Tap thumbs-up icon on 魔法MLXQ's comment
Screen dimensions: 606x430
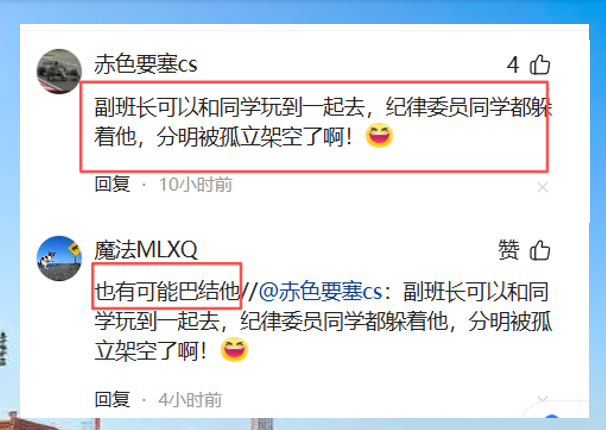540,250
